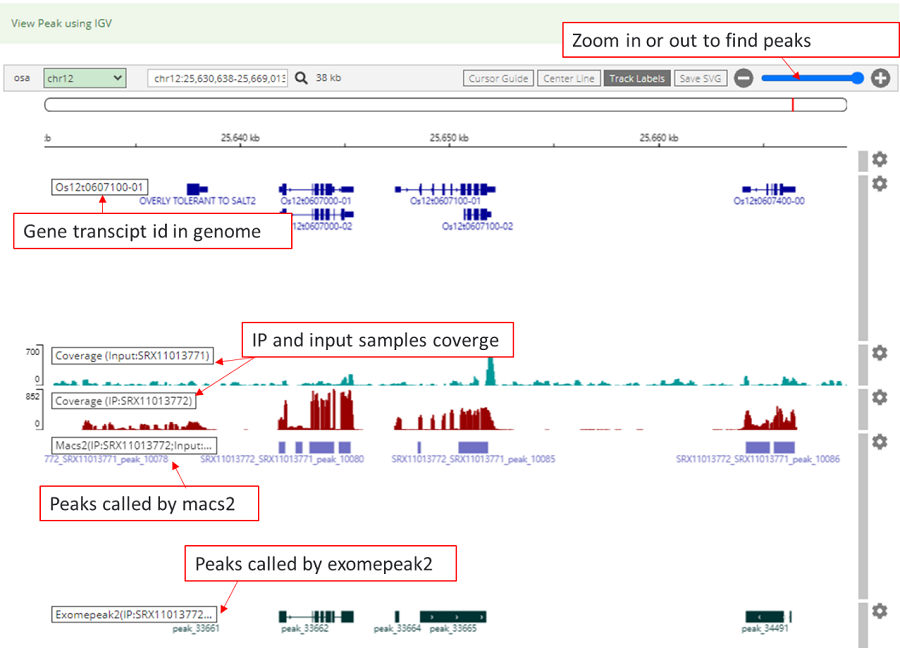
Task: Click the locus search magnifier icon
Action: coord(301,78)
